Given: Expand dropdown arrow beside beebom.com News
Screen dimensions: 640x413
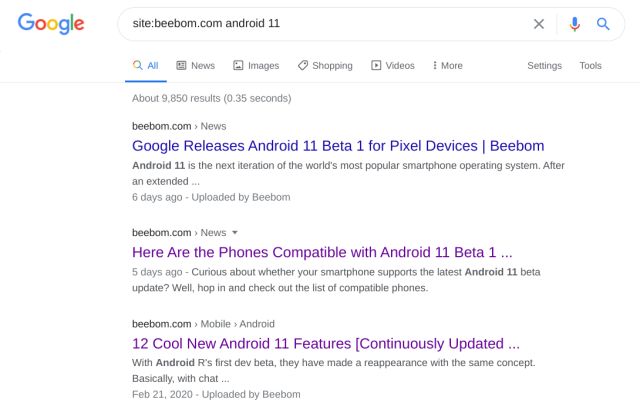Looking at the screenshot, I should click(x=235, y=233).
